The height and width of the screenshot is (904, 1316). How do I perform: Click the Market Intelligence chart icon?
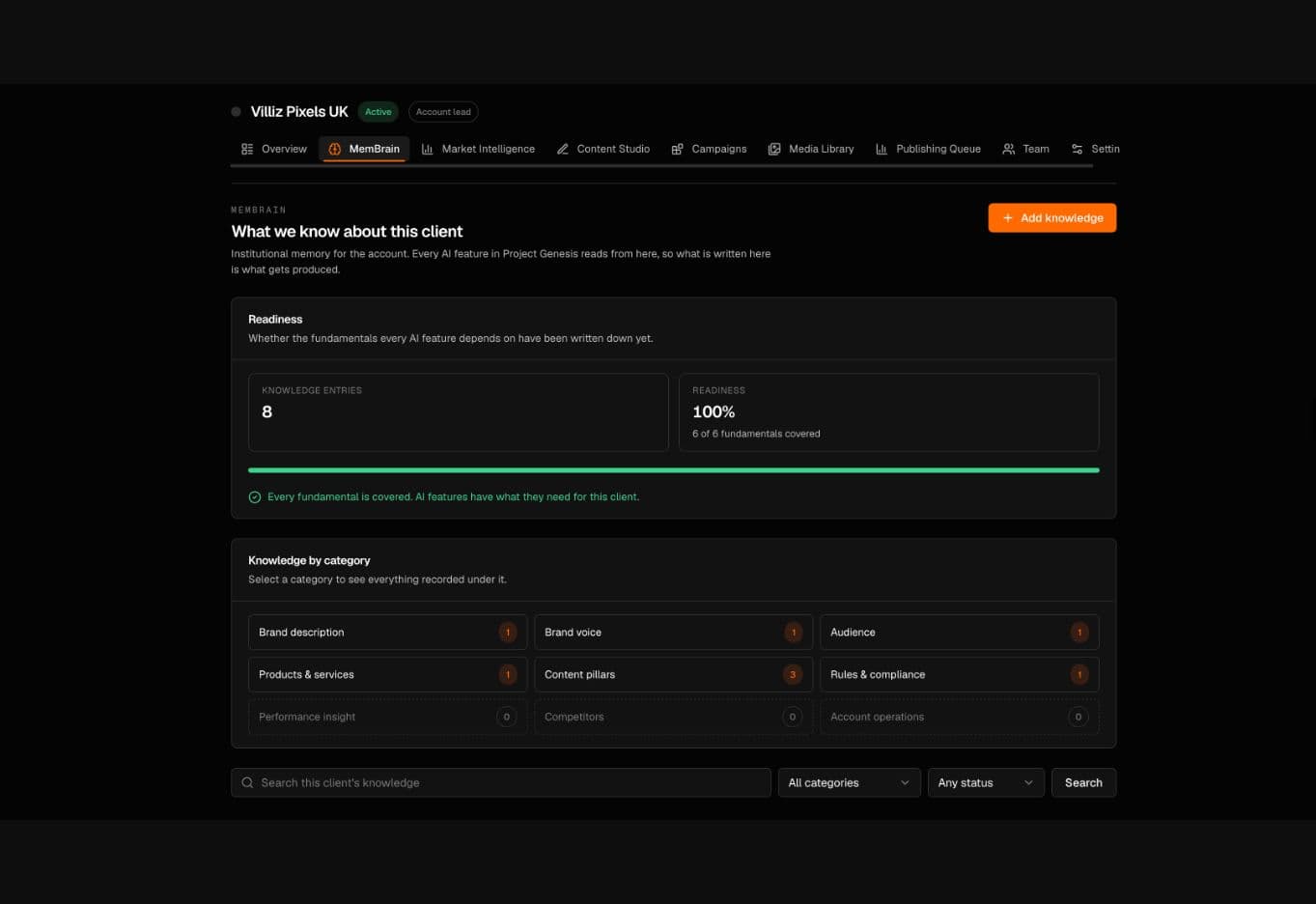[x=428, y=149]
